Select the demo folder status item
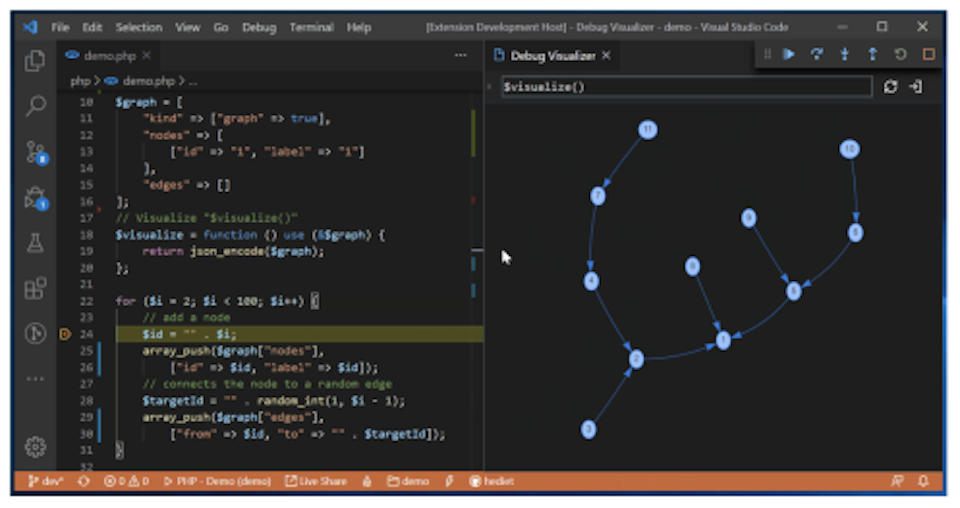The width and height of the screenshot is (960, 508). 408,481
